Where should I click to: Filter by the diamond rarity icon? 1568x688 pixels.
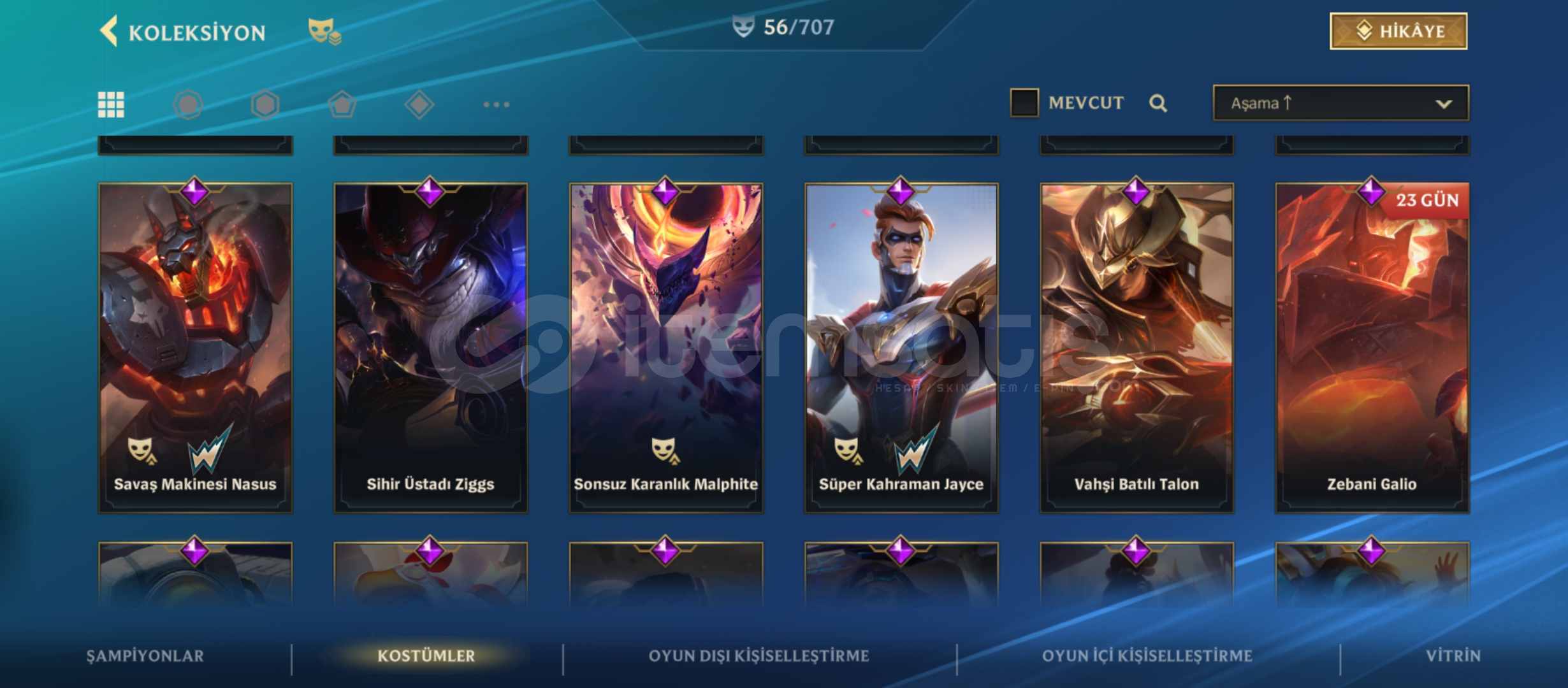[419, 104]
